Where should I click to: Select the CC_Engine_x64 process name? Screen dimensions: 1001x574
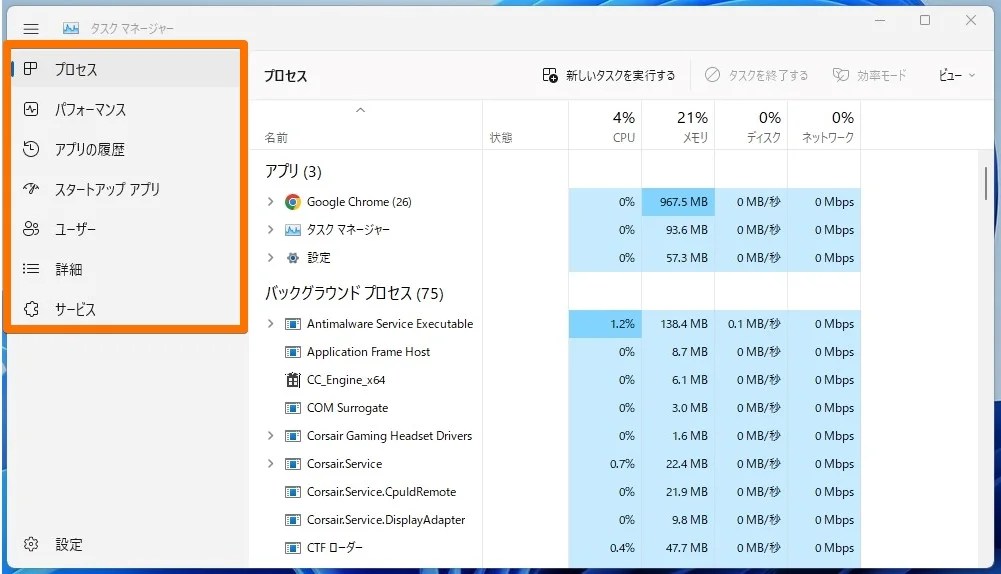(346, 380)
